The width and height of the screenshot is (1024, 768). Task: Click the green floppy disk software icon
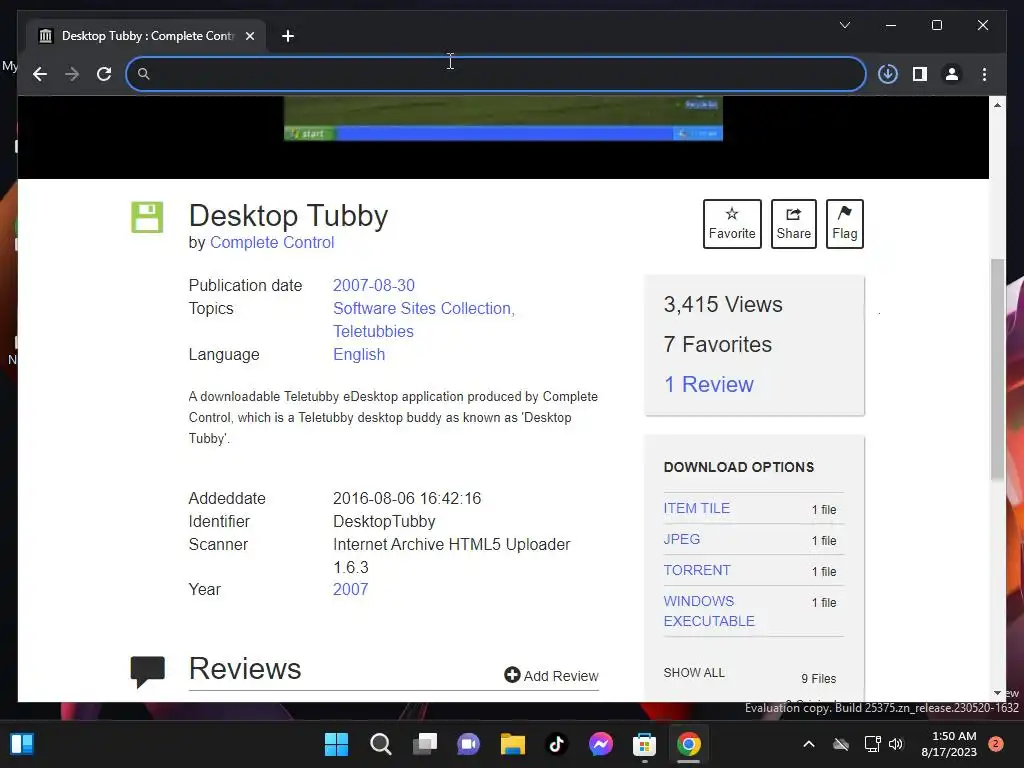pyautogui.click(x=147, y=217)
